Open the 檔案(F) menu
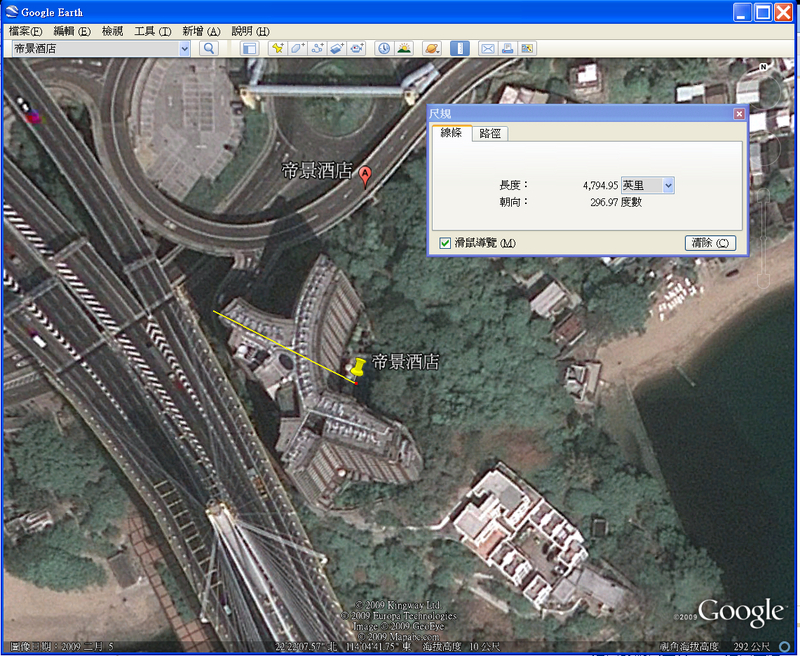This screenshot has height=656, width=800. tap(26, 32)
